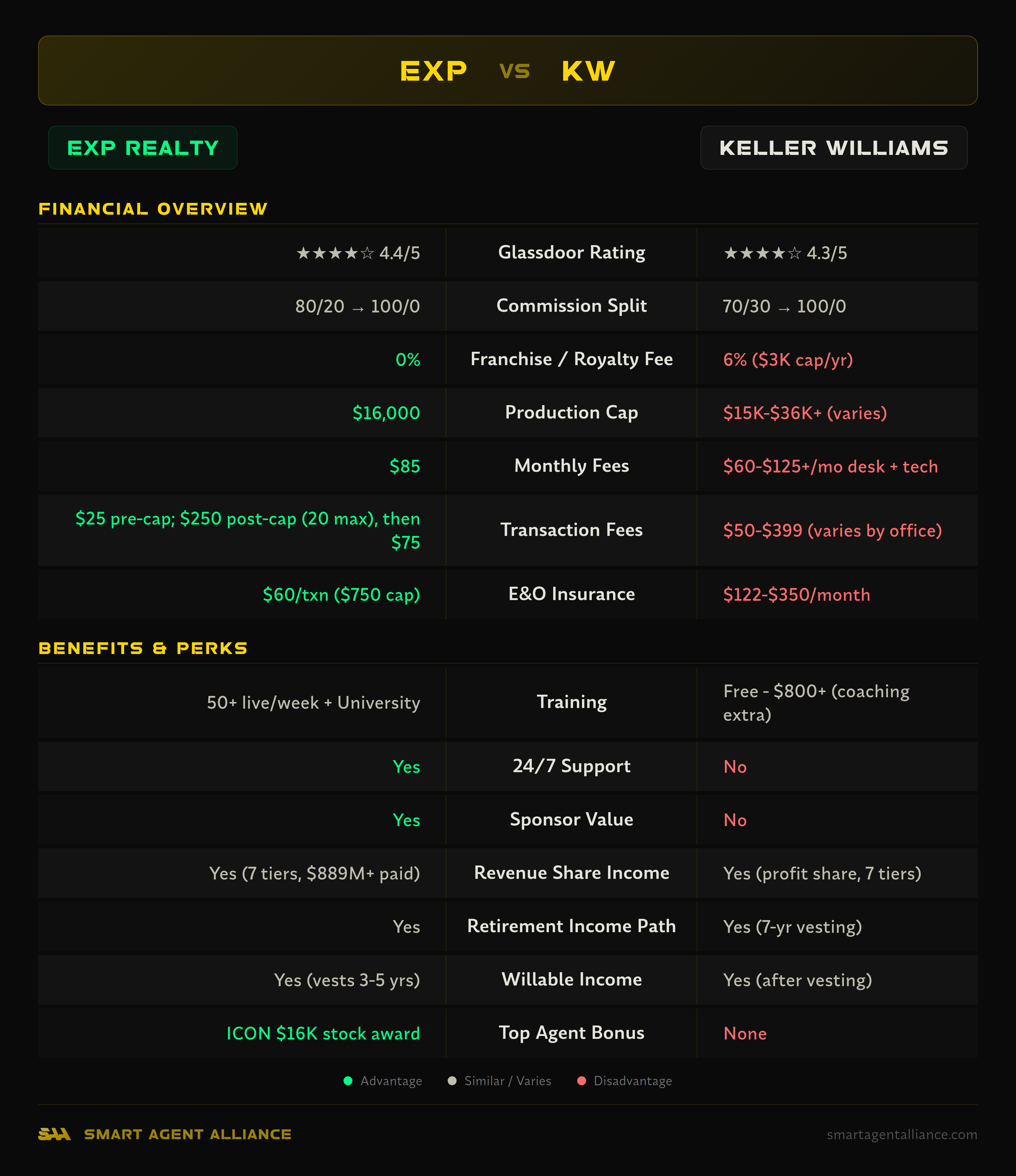Viewport: 1016px width, 1176px height.
Task: Click the arrow in eXp's 80/20 commission split
Action: tap(358, 308)
